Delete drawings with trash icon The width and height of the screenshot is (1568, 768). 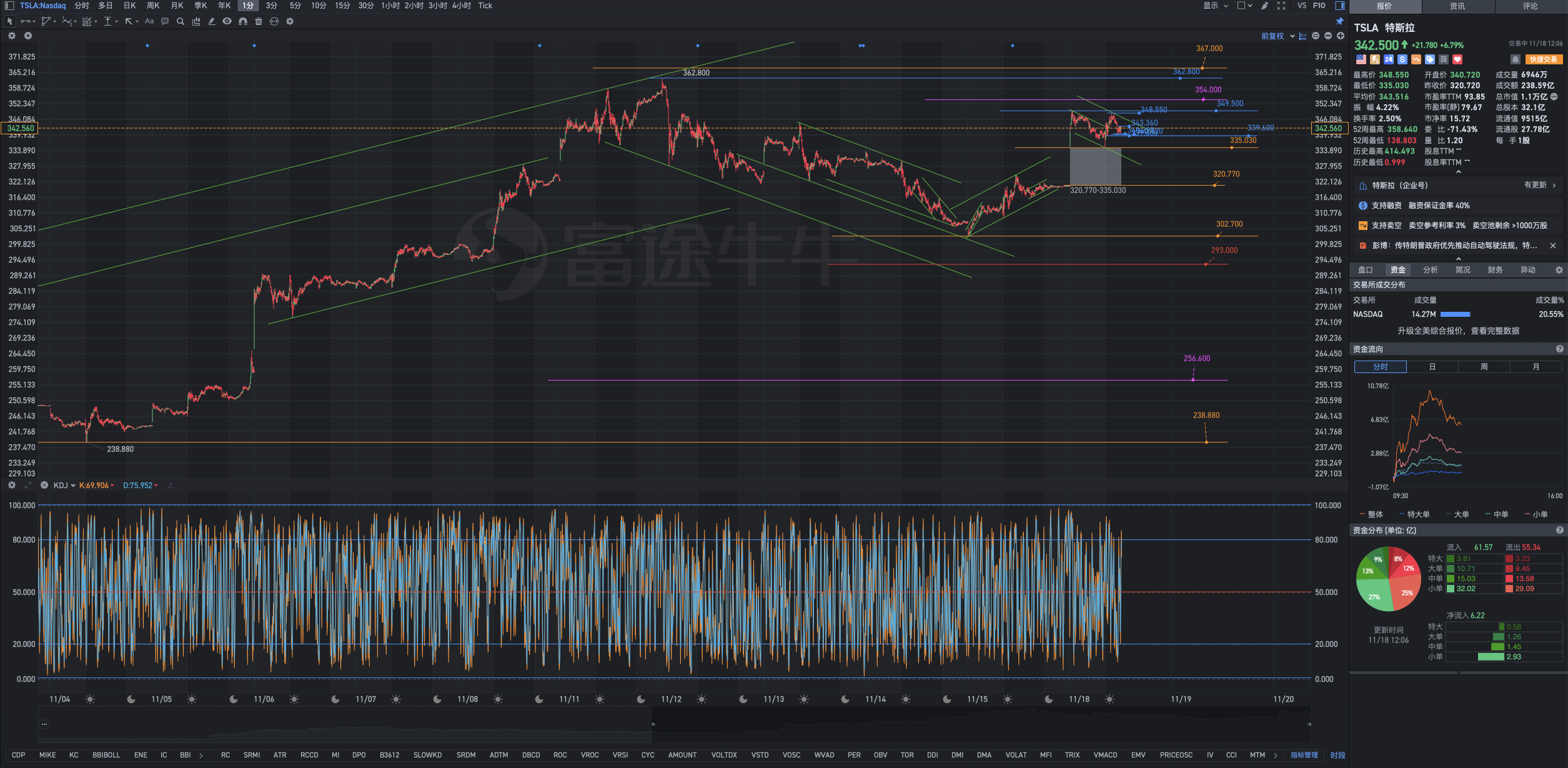pyautogui.click(x=259, y=21)
